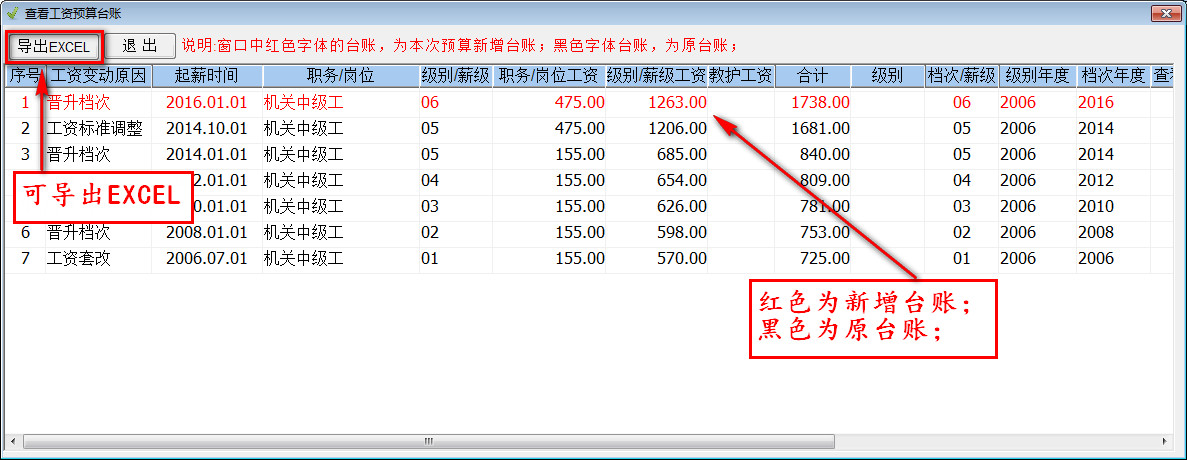Image resolution: width=1187 pixels, height=460 pixels.
Task: Click the 导出EXCEL button
Action: point(54,46)
